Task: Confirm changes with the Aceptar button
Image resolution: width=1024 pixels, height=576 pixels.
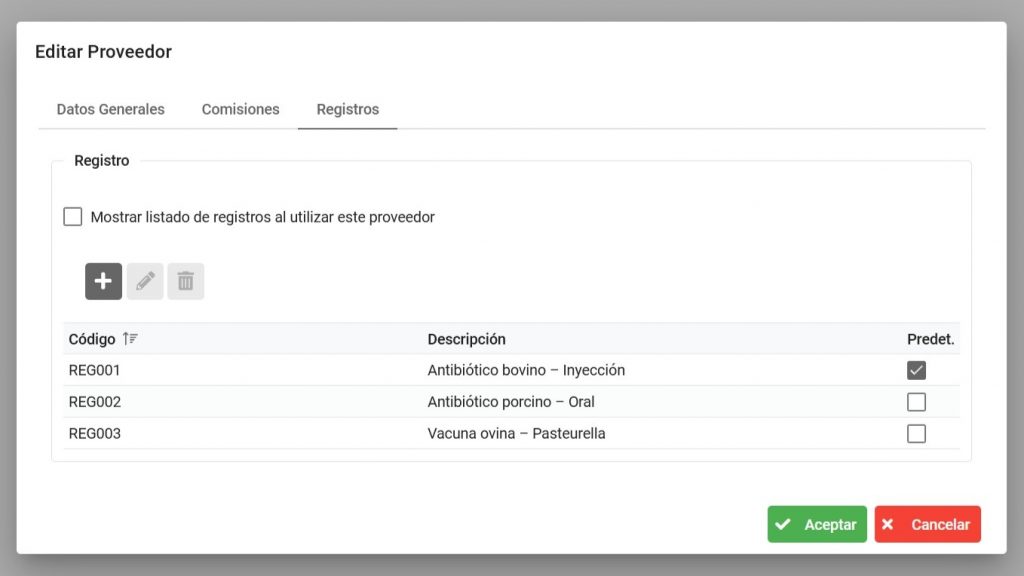Action: 817,523
